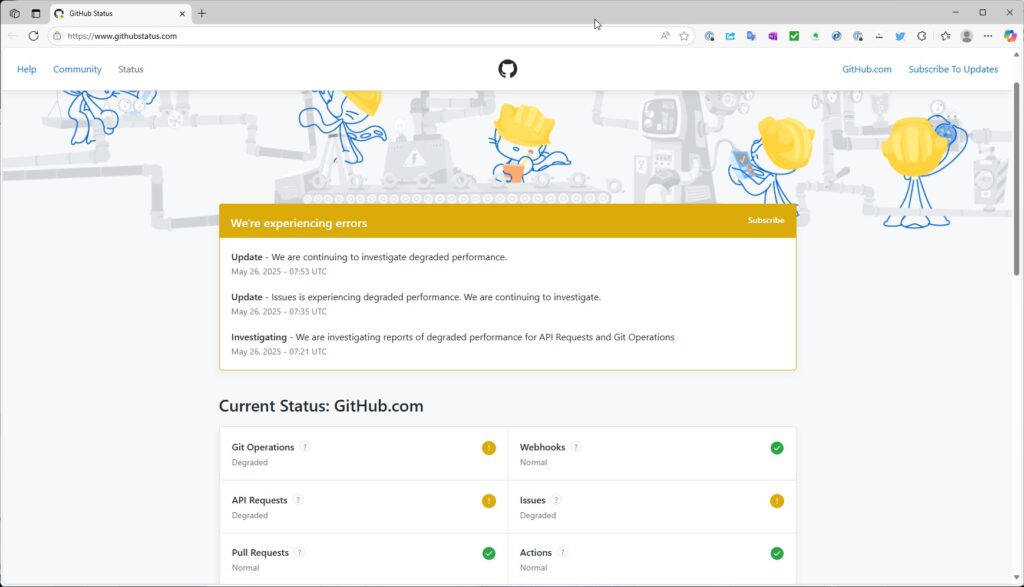Click the "Actions" component name

coord(536,552)
